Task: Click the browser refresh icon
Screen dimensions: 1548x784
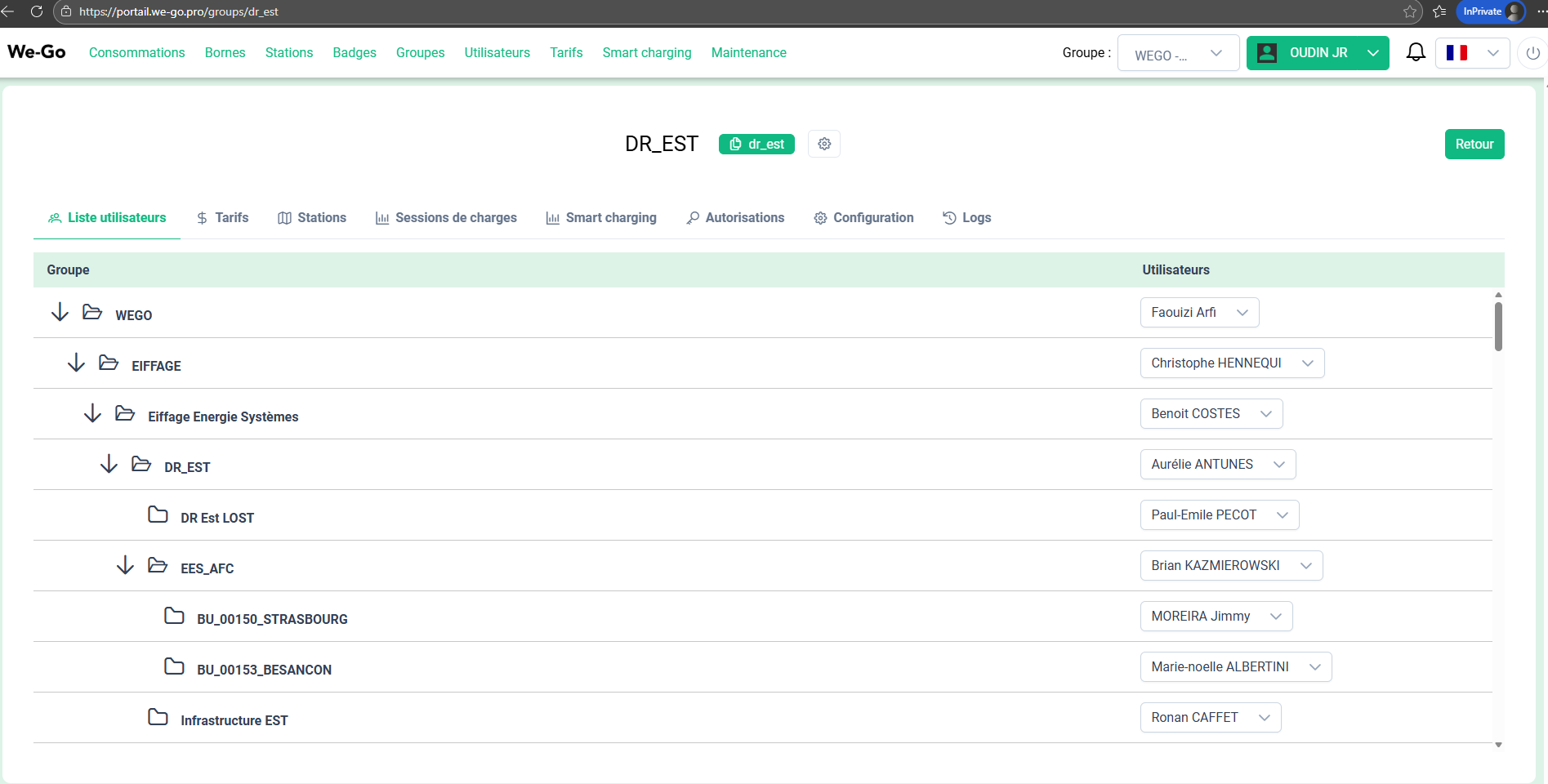Action: pyautogui.click(x=37, y=11)
